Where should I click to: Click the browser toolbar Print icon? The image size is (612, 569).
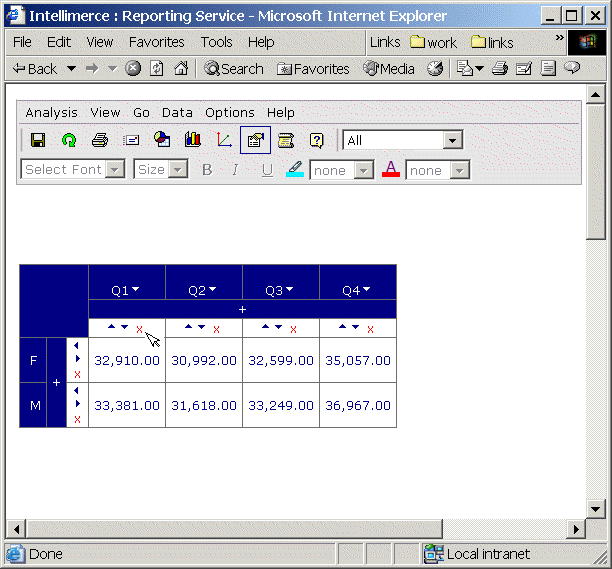500,69
